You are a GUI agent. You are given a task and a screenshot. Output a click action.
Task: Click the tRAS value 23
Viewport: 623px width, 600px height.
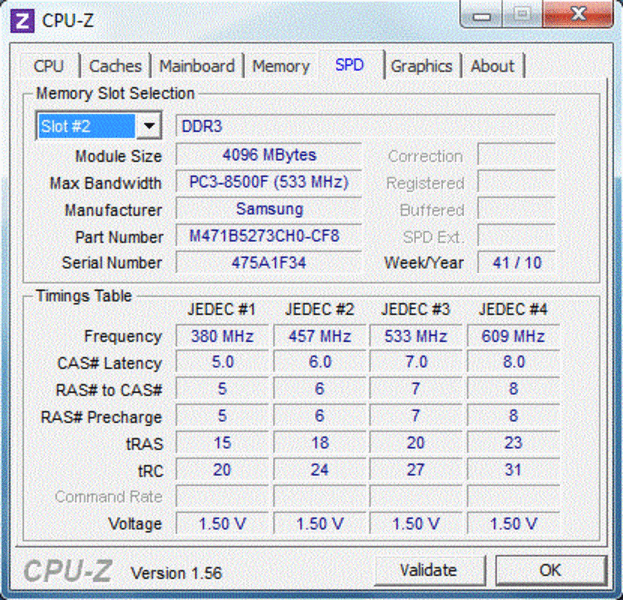pos(513,443)
